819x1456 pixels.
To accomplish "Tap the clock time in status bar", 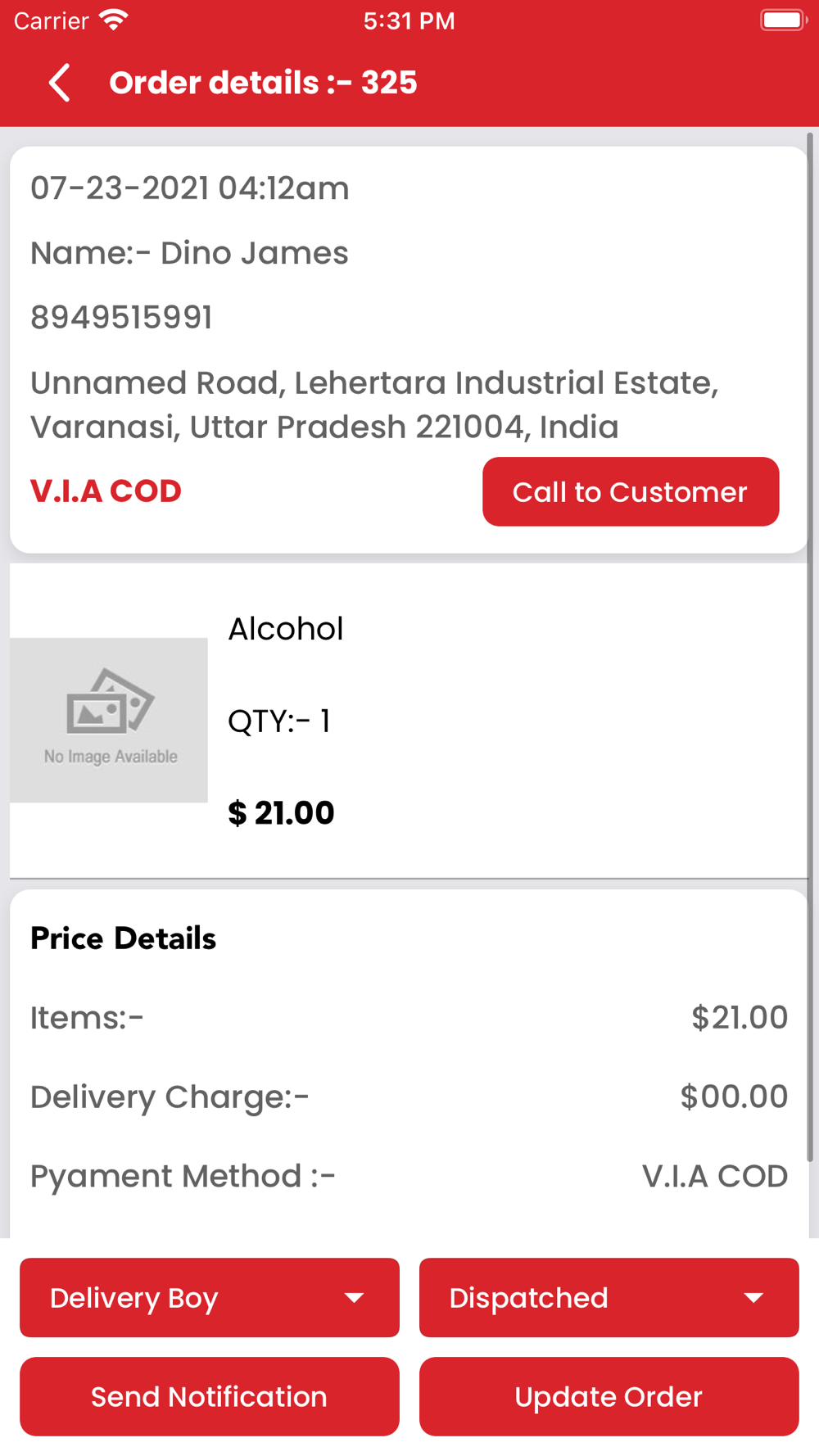I will point(409,20).
